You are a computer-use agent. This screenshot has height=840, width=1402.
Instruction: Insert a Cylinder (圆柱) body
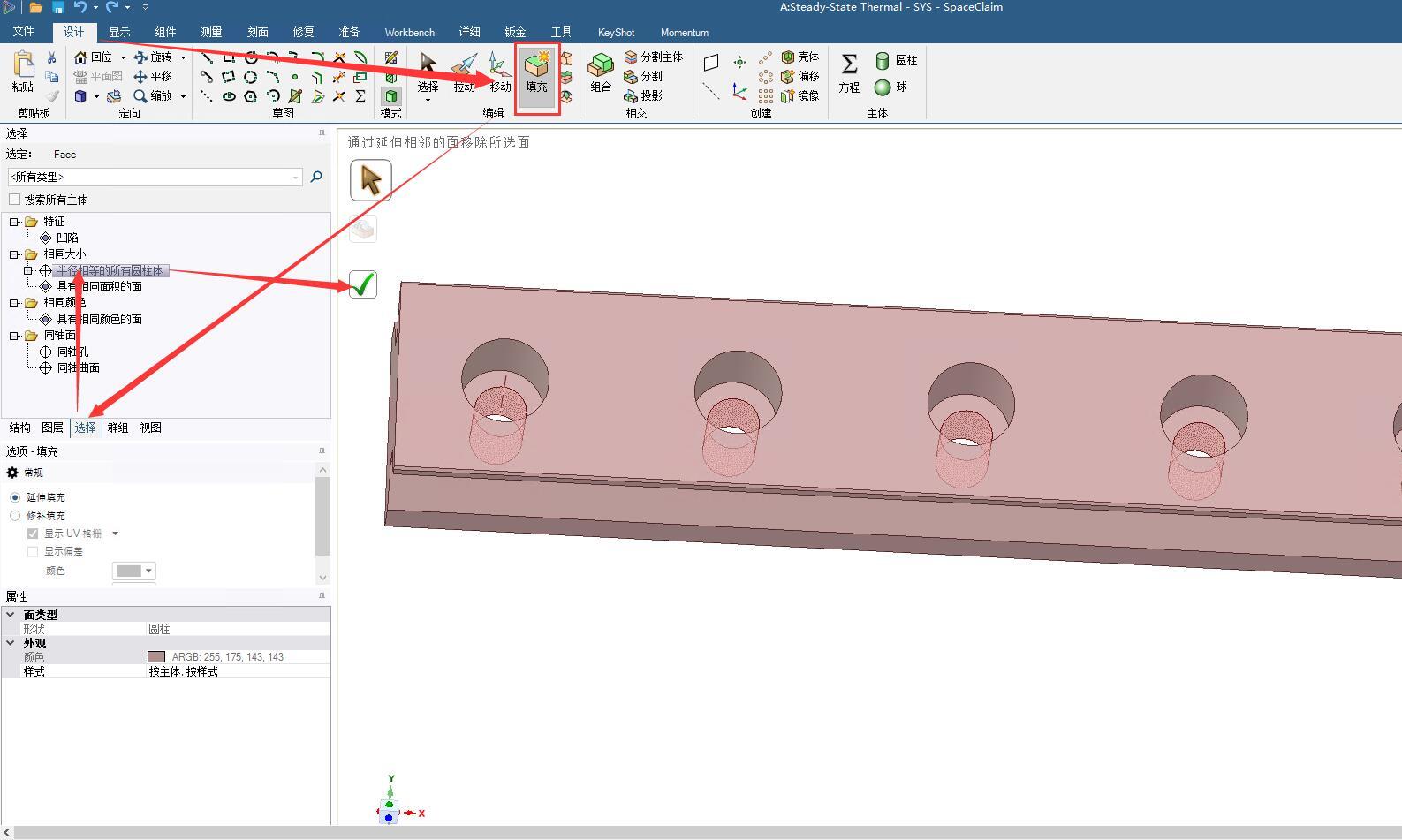click(x=896, y=60)
